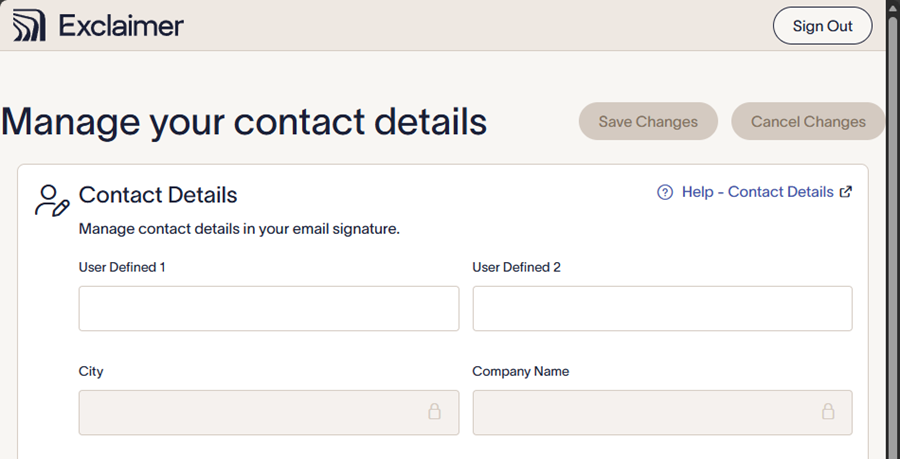Click the Exclaimer wordmark text
Image resolution: width=900 pixels, height=459 pixels.
pyautogui.click(x=121, y=26)
